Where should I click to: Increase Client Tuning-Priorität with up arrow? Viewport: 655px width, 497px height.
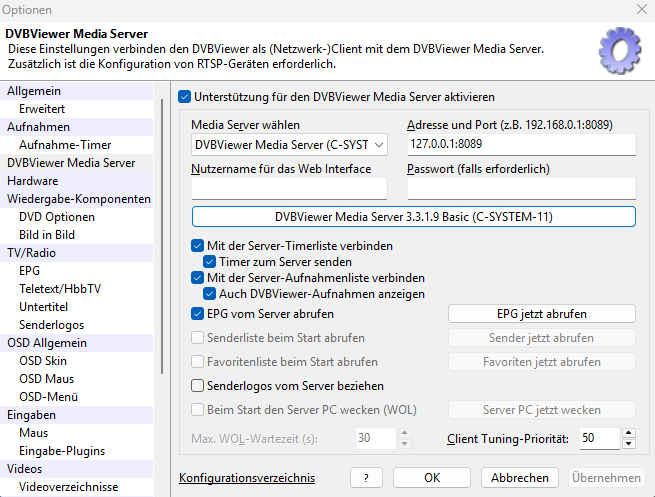629,433
